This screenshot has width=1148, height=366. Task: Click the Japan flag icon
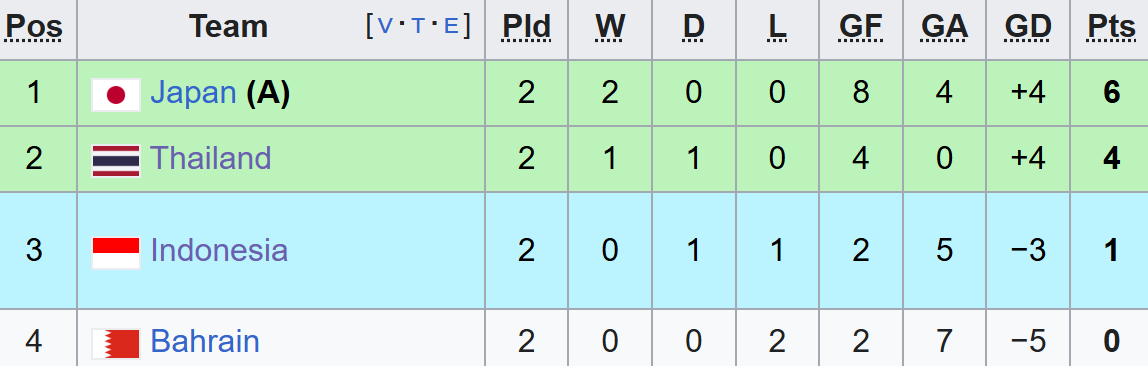116,94
